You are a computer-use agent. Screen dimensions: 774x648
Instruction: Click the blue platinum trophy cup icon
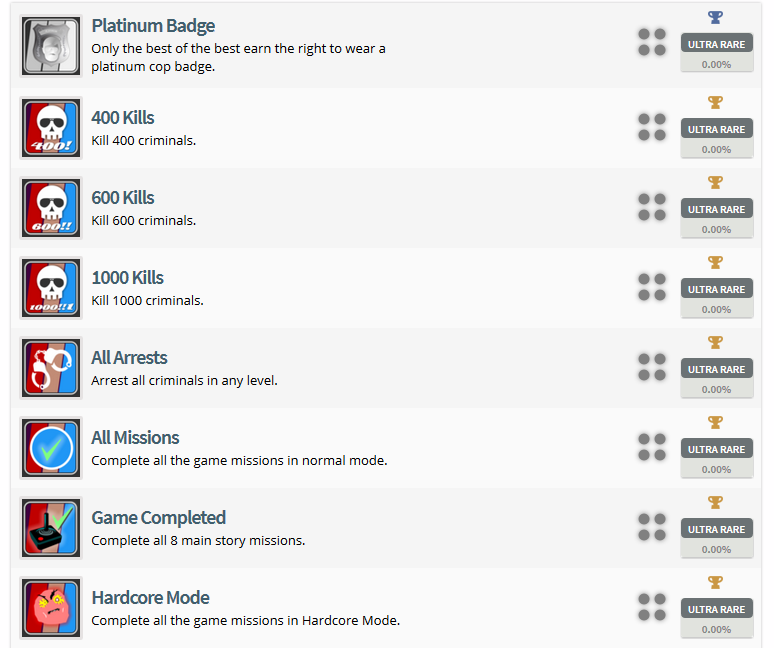(x=715, y=18)
